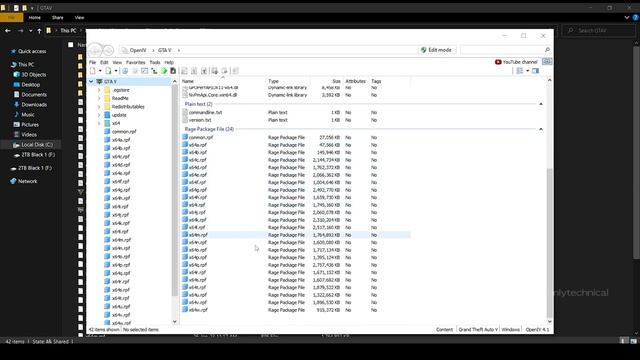Click the icon right of YouTube channel

click(x=547, y=62)
